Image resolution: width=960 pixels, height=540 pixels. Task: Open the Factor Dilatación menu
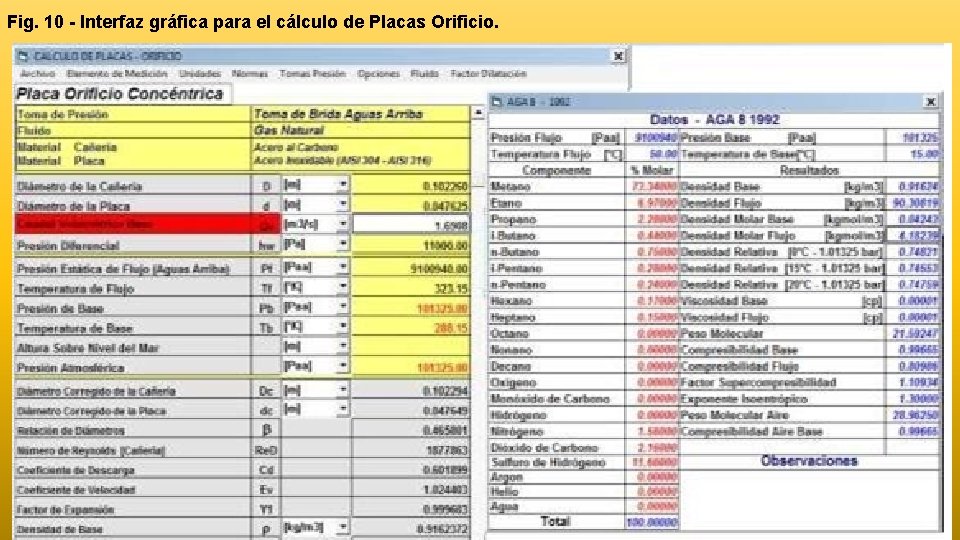pyautogui.click(x=489, y=73)
